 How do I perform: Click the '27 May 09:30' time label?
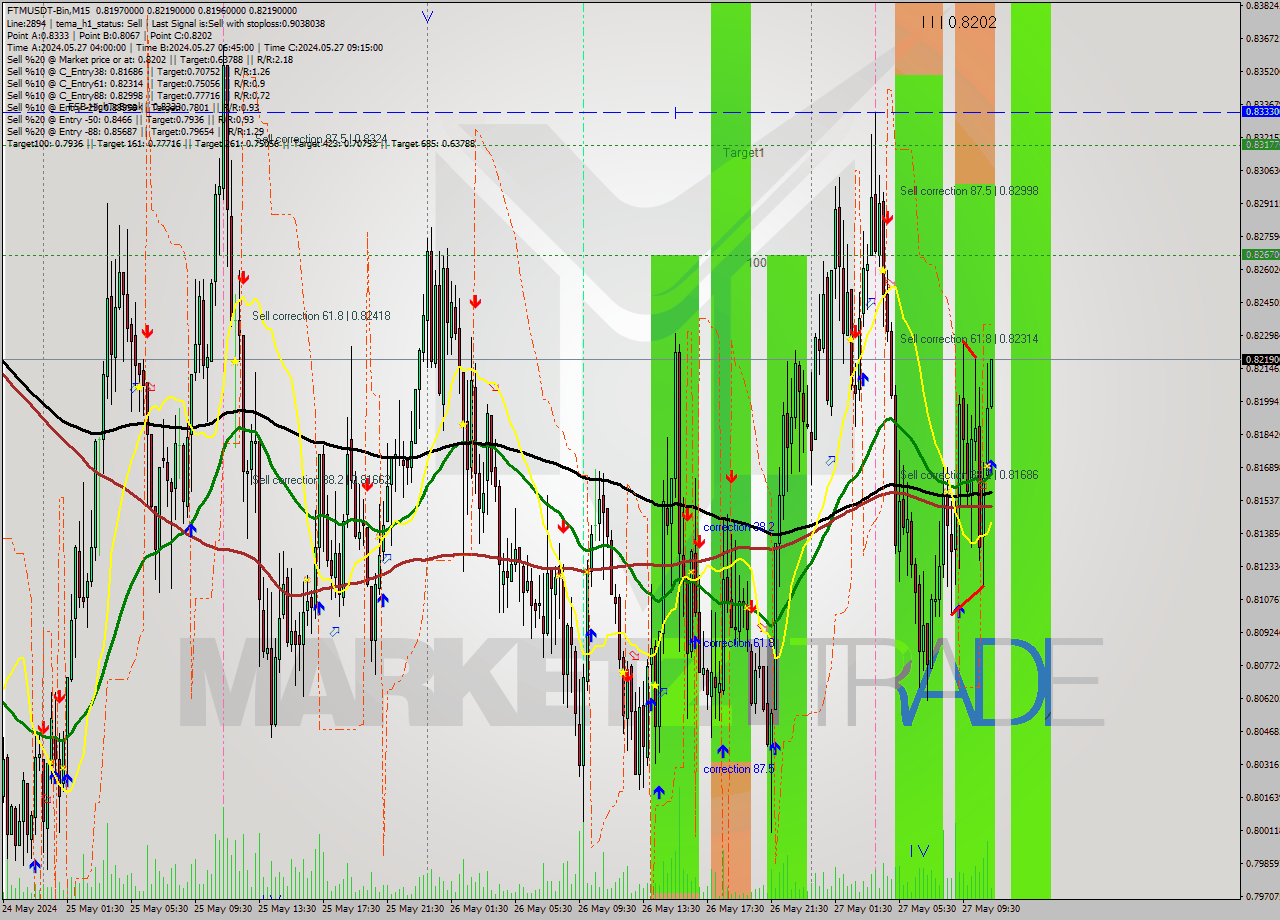click(991, 909)
